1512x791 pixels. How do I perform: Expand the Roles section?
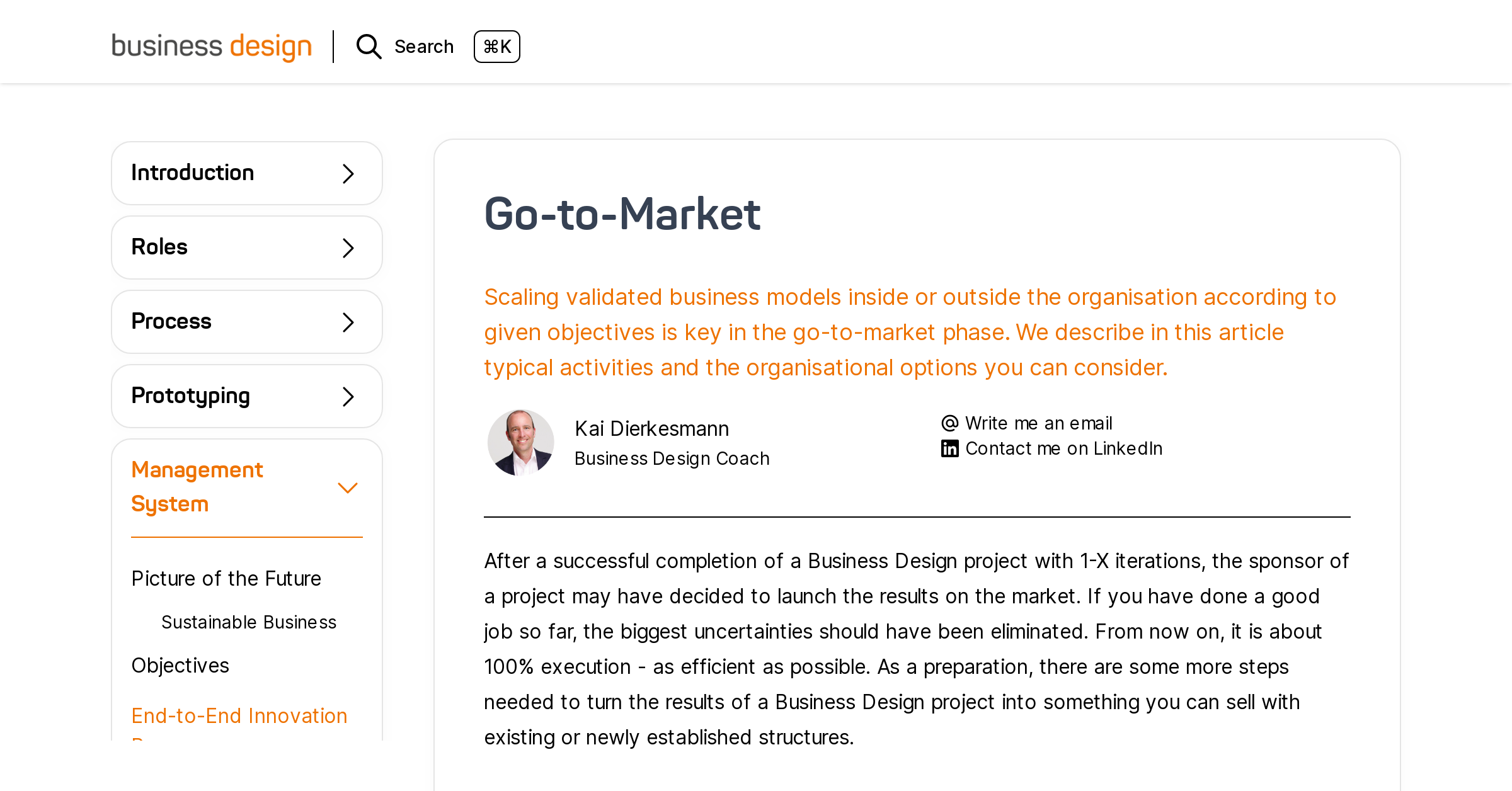pos(246,247)
